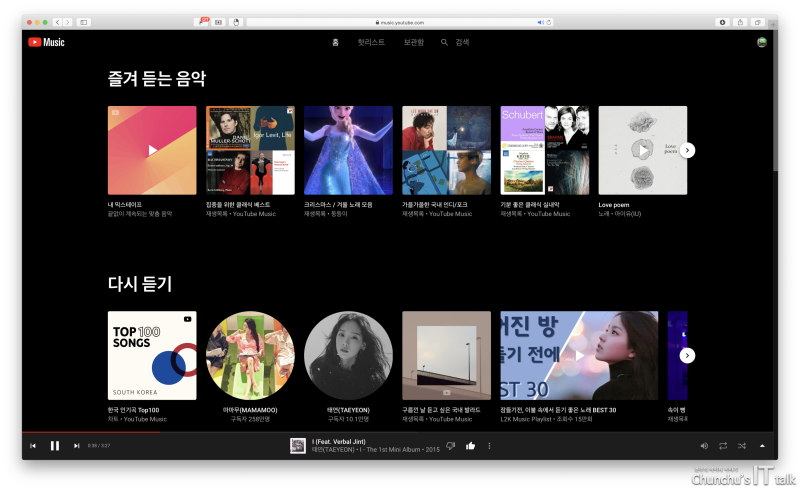Viewport: 800px width, 489px height.
Task: Open the 가을가을한 국내 인디/포크 playlist
Action: tap(446, 150)
